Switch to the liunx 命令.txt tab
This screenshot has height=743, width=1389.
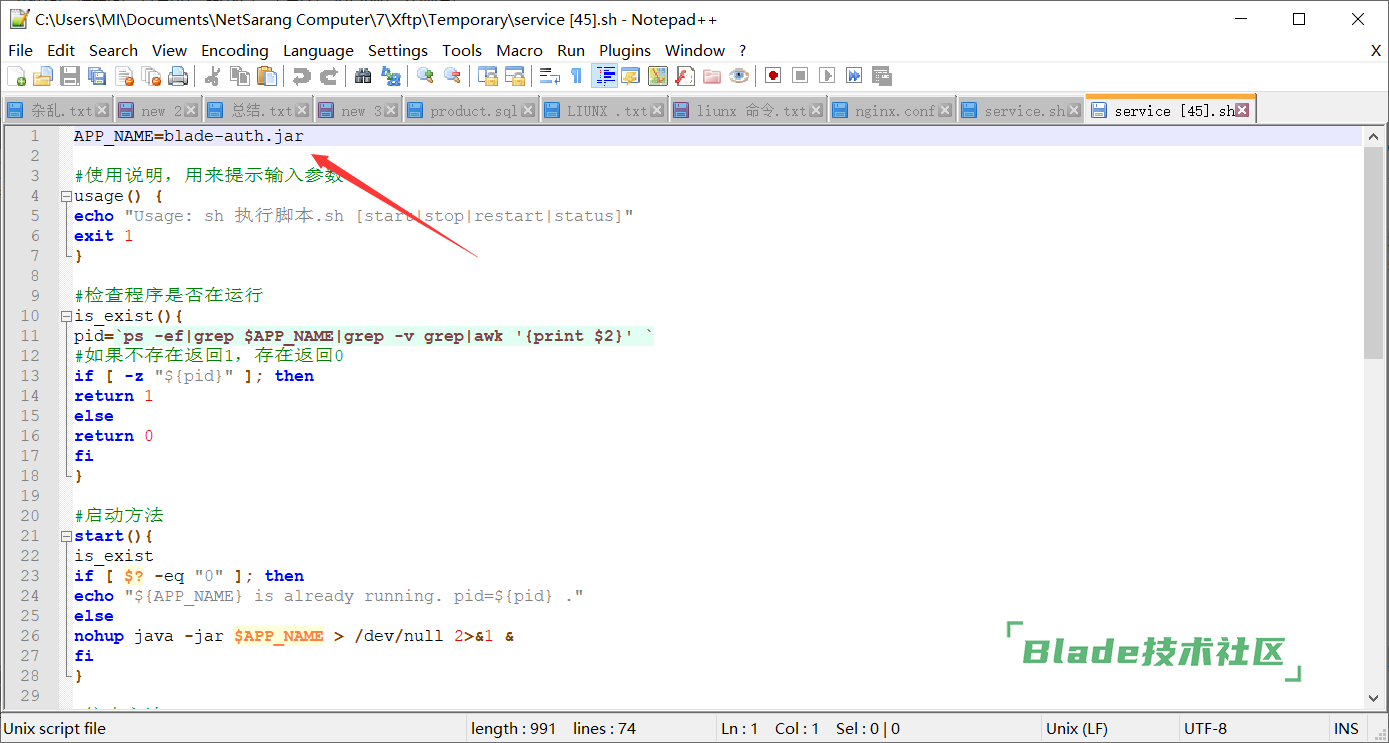point(749,111)
